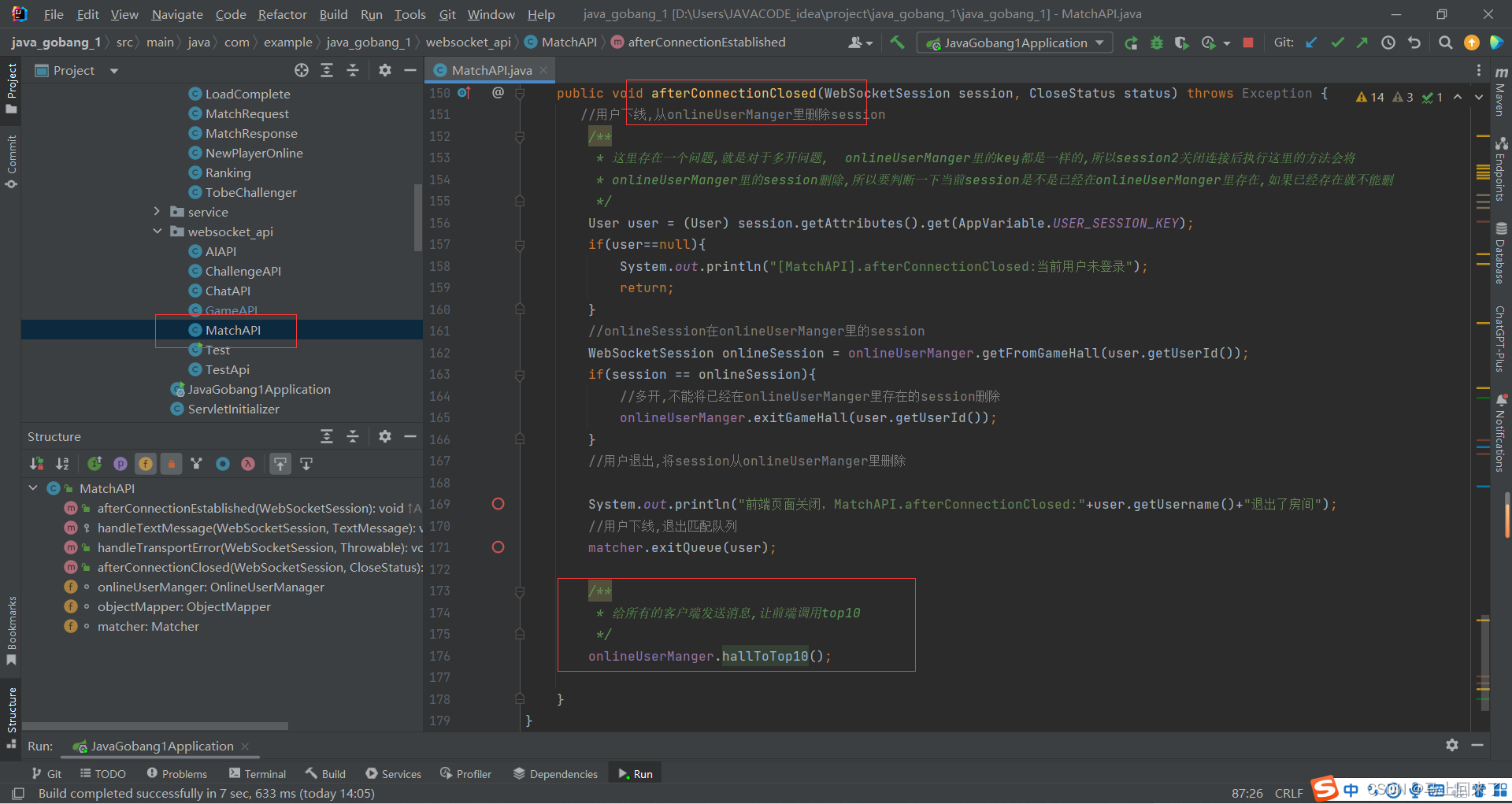Click the Git Push arrow icon
Viewport: 1512px width, 804px height.
pyautogui.click(x=1362, y=43)
